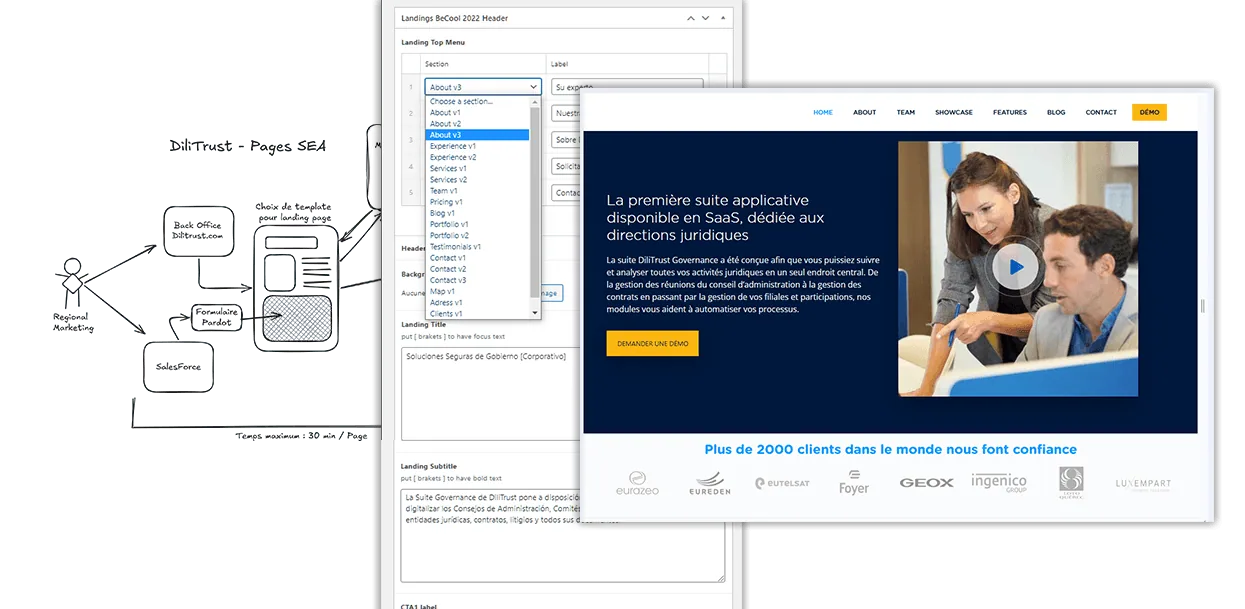Play the video on the hero image
The height and width of the screenshot is (609, 1245).
1017,267
